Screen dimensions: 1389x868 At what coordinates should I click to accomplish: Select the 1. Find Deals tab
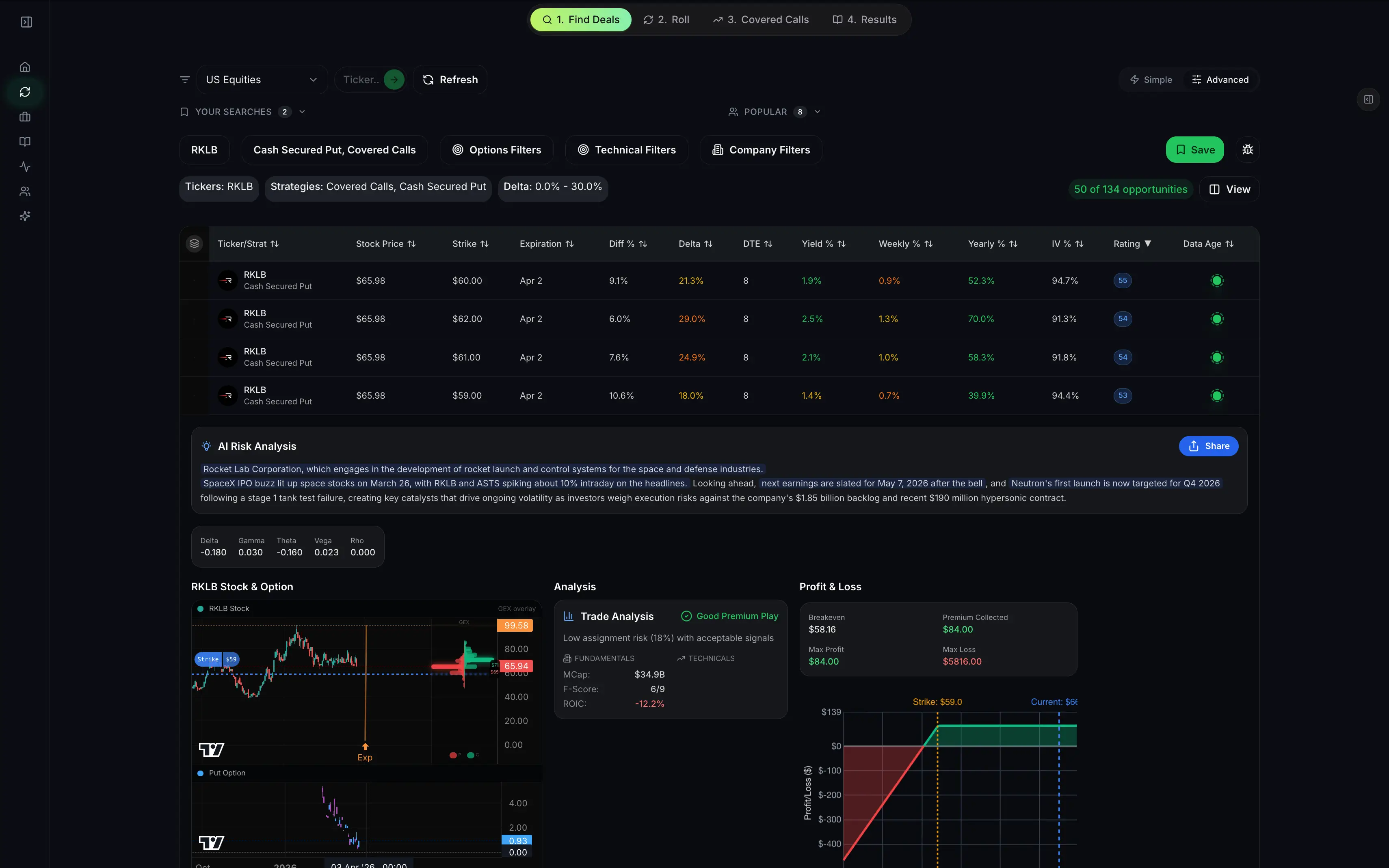[x=580, y=19]
